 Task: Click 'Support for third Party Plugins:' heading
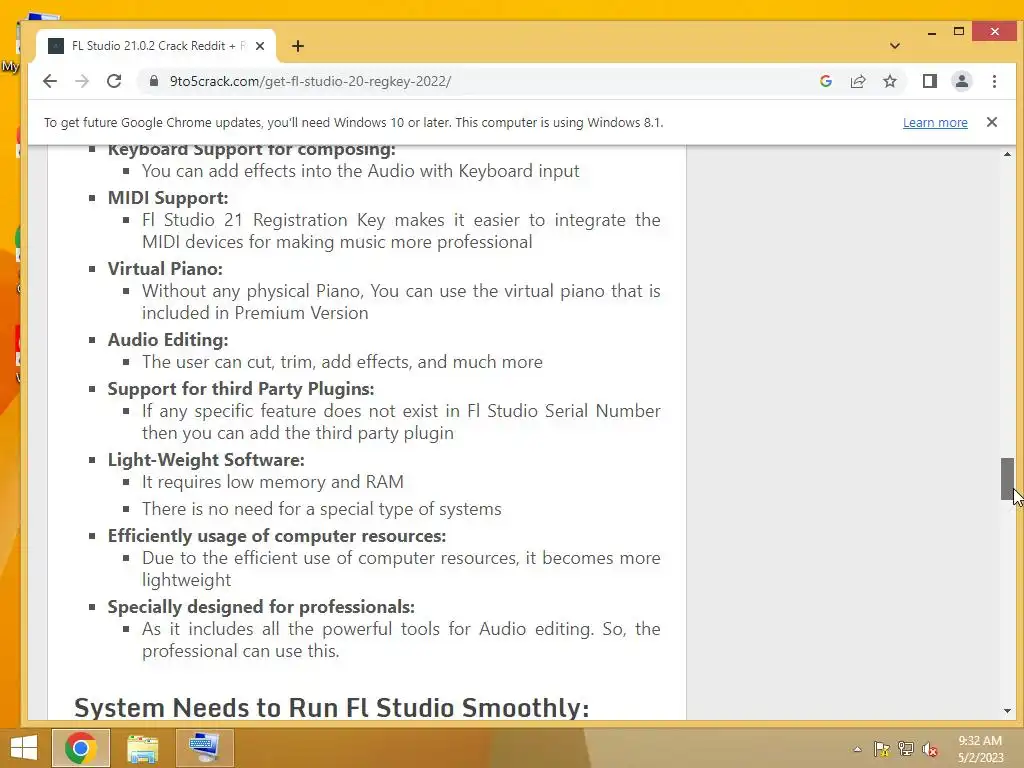[x=241, y=389]
